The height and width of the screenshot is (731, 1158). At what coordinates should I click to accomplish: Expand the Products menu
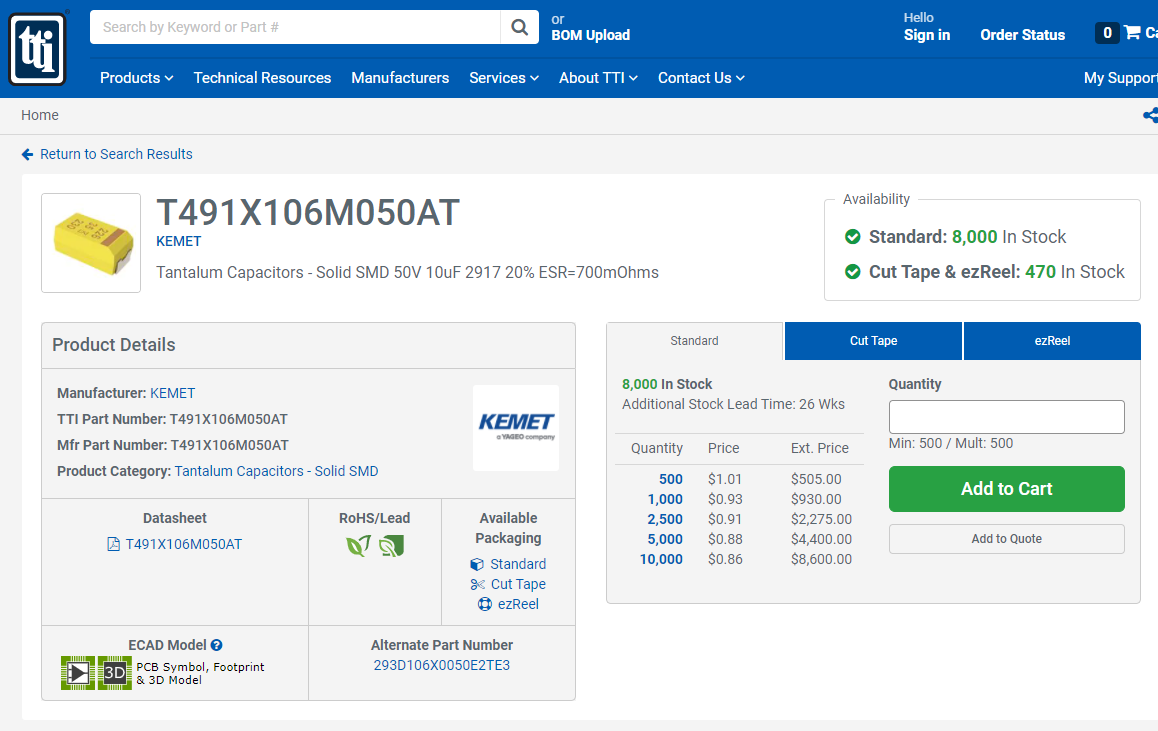coord(137,78)
